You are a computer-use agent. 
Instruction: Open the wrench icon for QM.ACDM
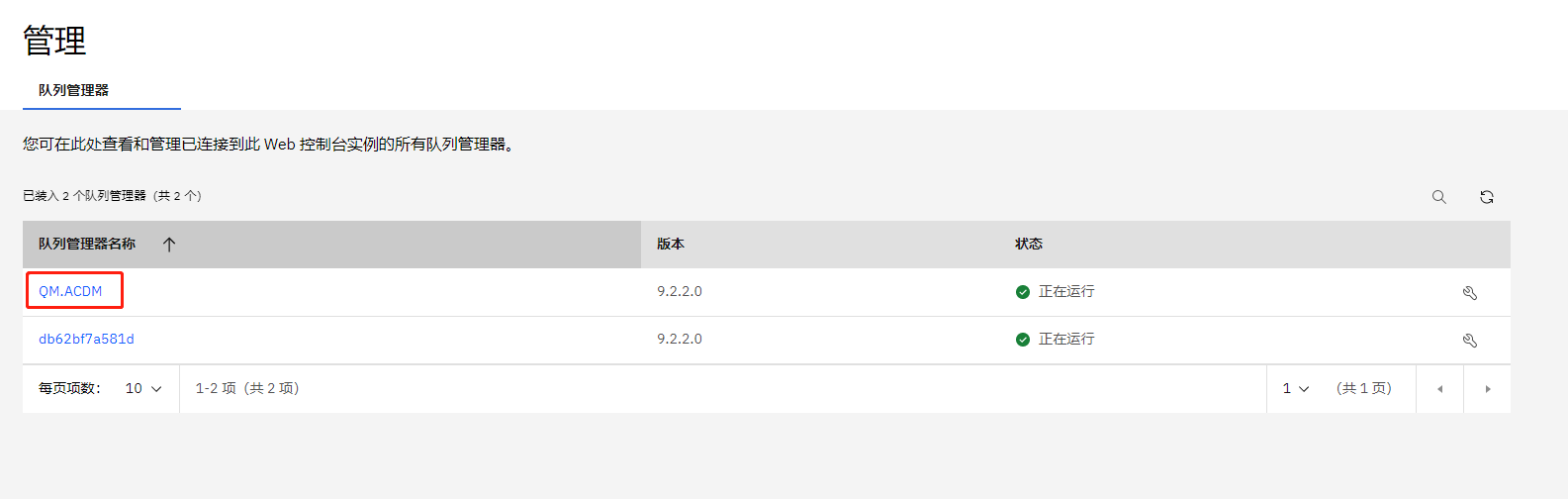1469,292
